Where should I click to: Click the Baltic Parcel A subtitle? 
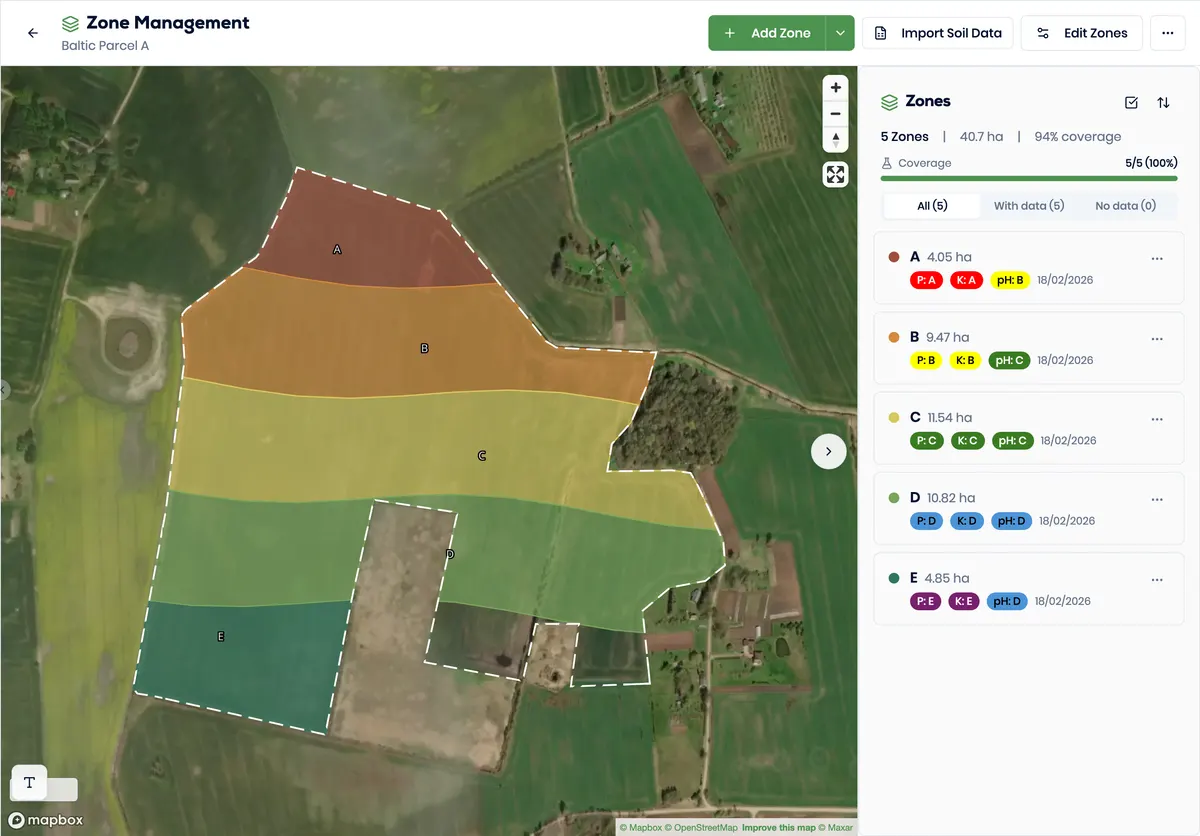click(105, 46)
